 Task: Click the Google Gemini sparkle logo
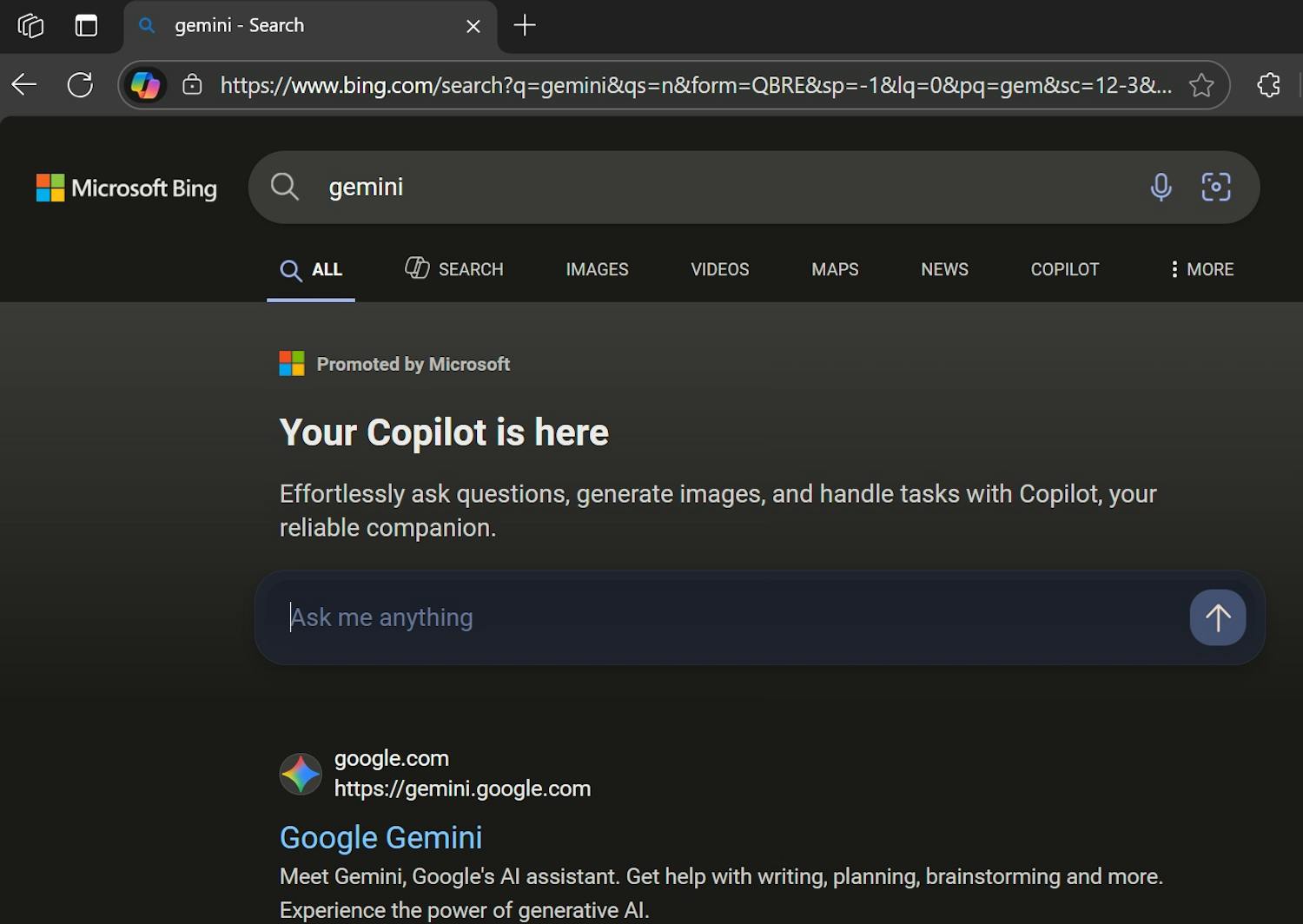300,773
